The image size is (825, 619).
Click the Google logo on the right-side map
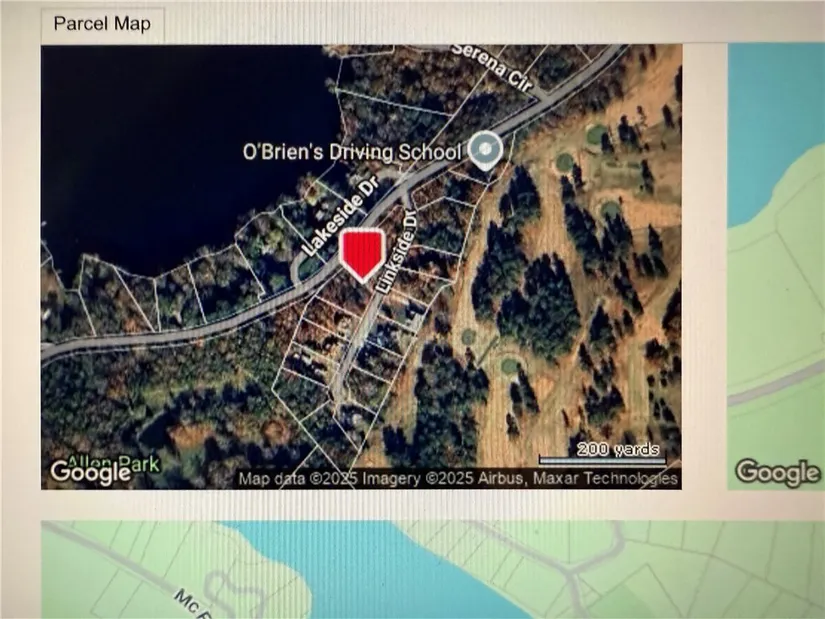pyautogui.click(x=778, y=472)
